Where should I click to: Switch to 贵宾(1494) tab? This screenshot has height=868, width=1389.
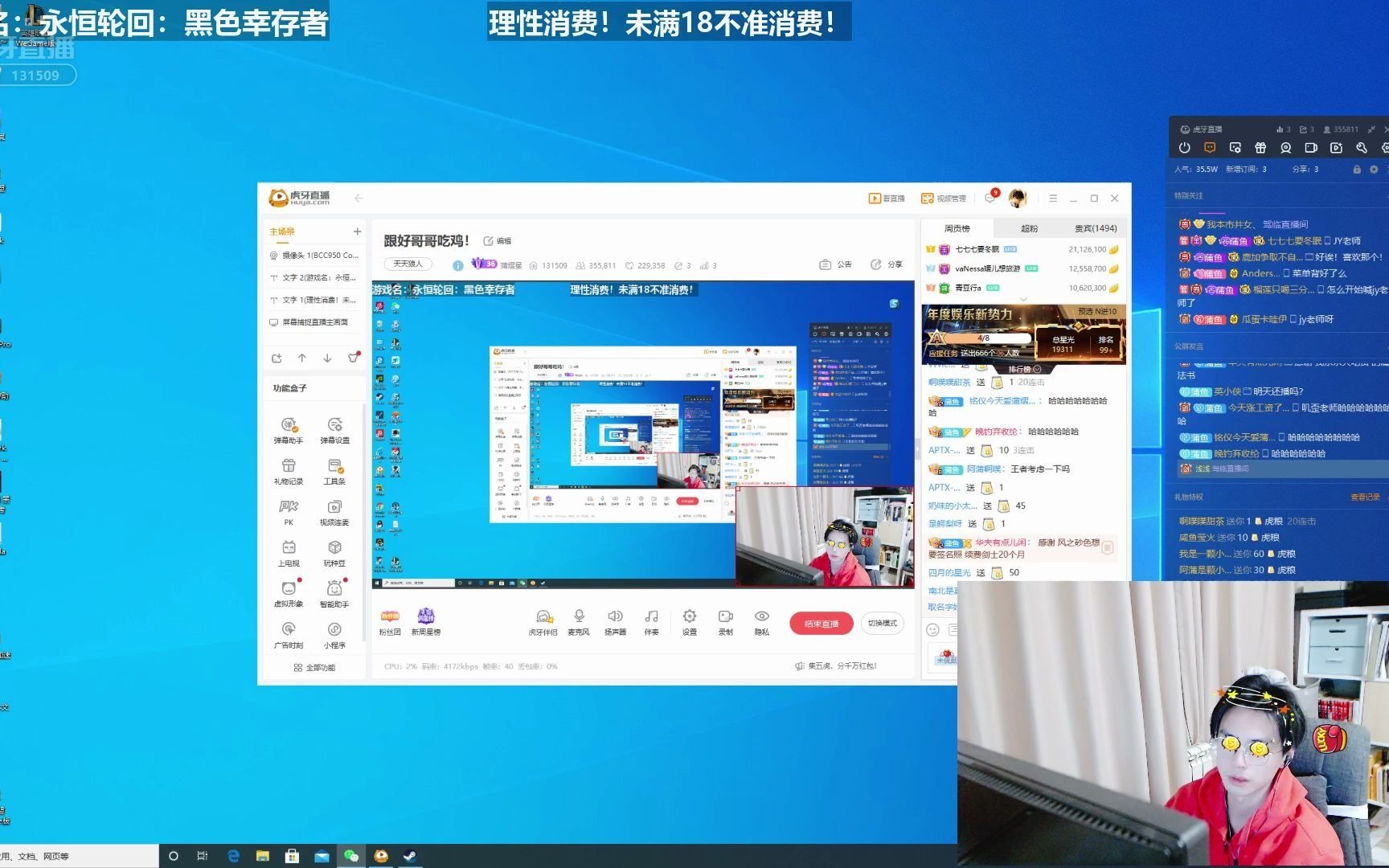1095,228
